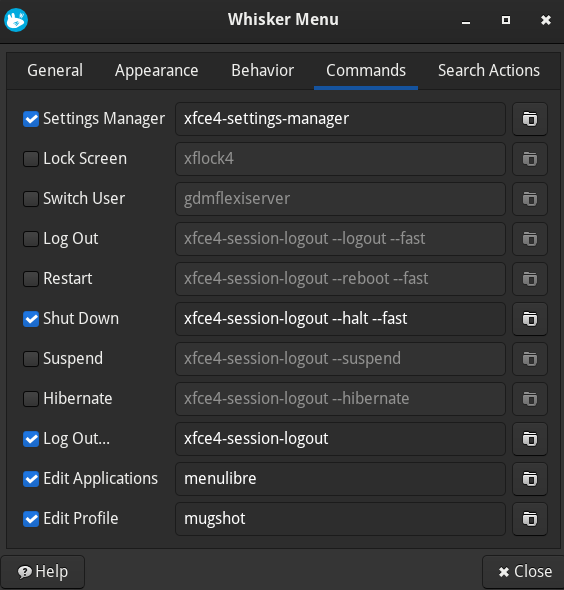Viewport: 564px width, 590px height.
Task: Check the Restart command option
Action: (x=31, y=279)
